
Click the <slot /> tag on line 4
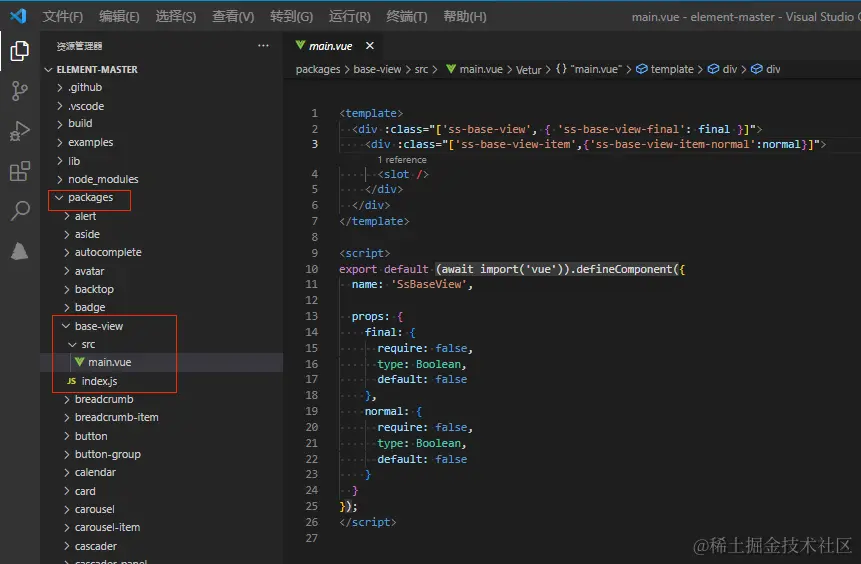(403, 174)
